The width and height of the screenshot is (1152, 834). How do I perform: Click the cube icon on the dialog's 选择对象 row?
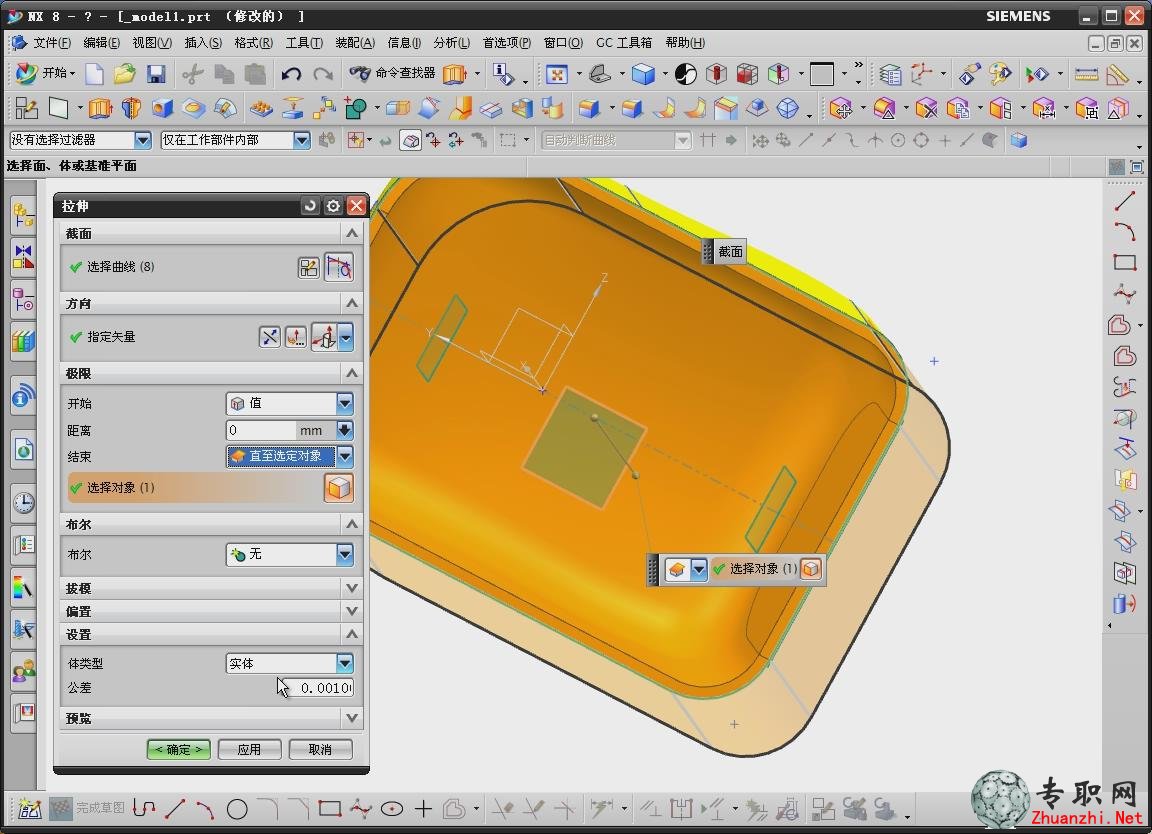[x=339, y=488]
